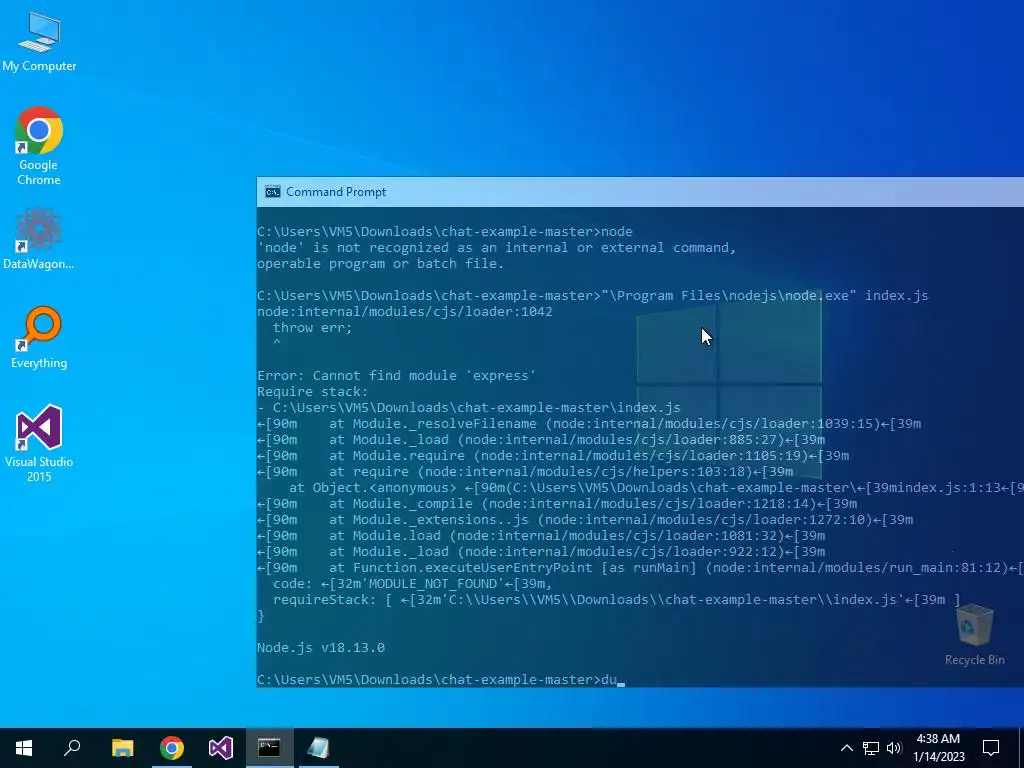Viewport: 1024px width, 768px height.
Task: Click the "throw err;" line
Action: [312, 328]
